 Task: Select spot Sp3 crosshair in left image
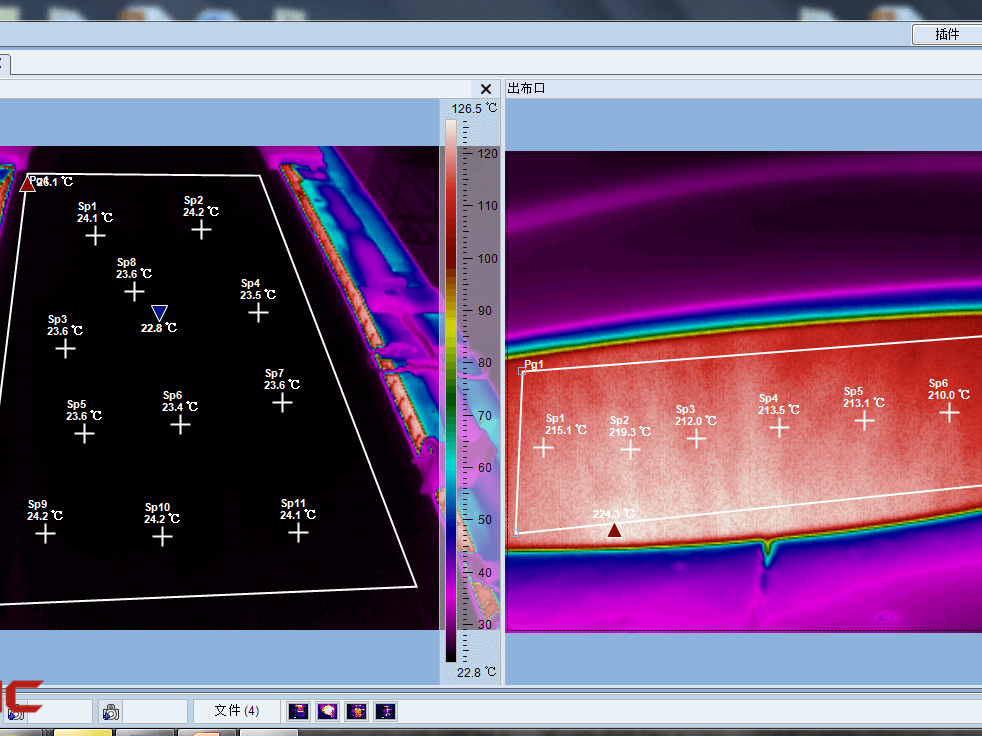(x=65, y=348)
